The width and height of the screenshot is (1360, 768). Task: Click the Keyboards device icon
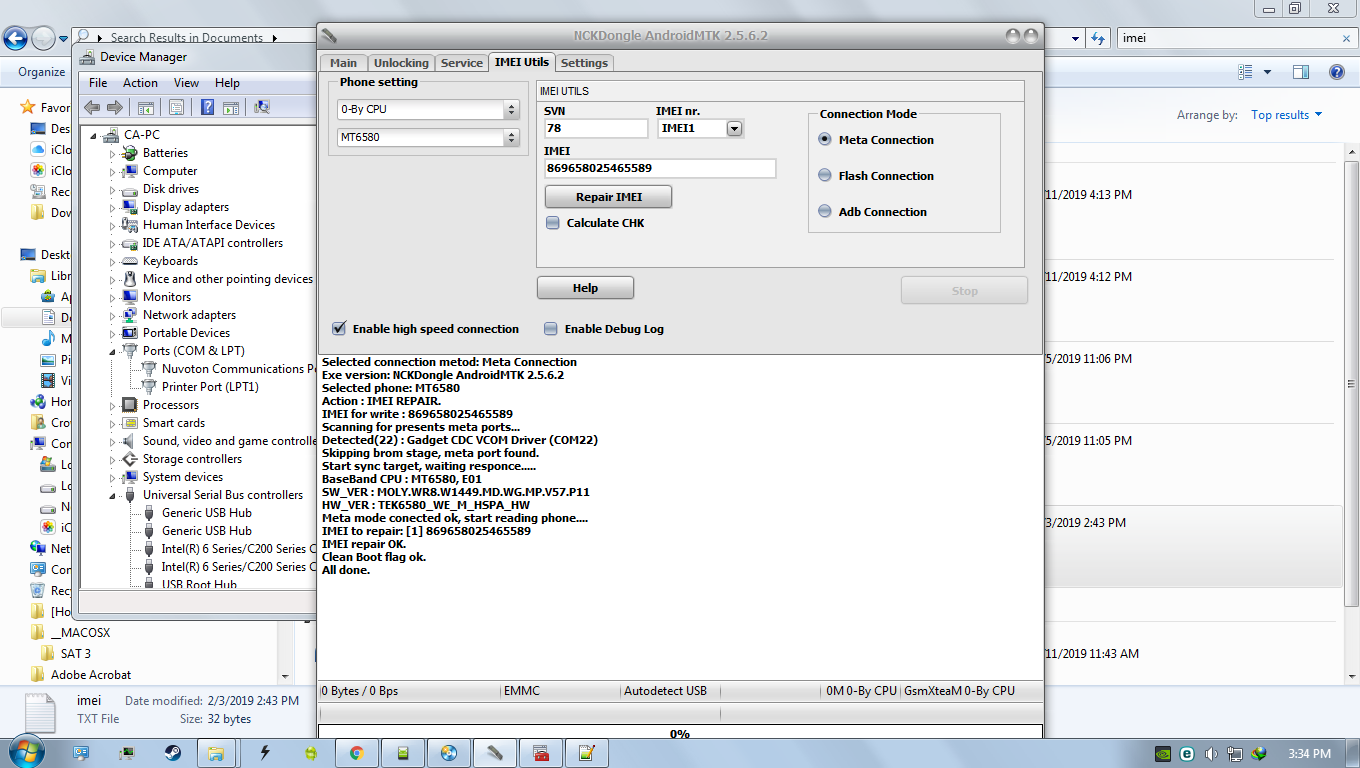click(129, 261)
